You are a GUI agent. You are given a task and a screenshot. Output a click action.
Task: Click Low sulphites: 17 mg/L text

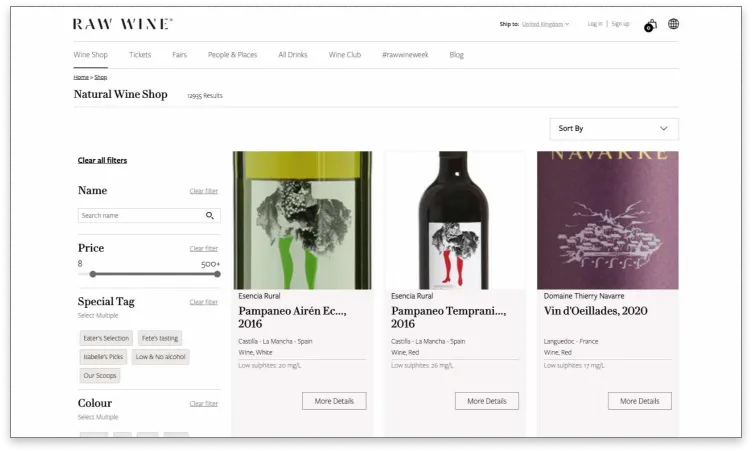(574, 366)
